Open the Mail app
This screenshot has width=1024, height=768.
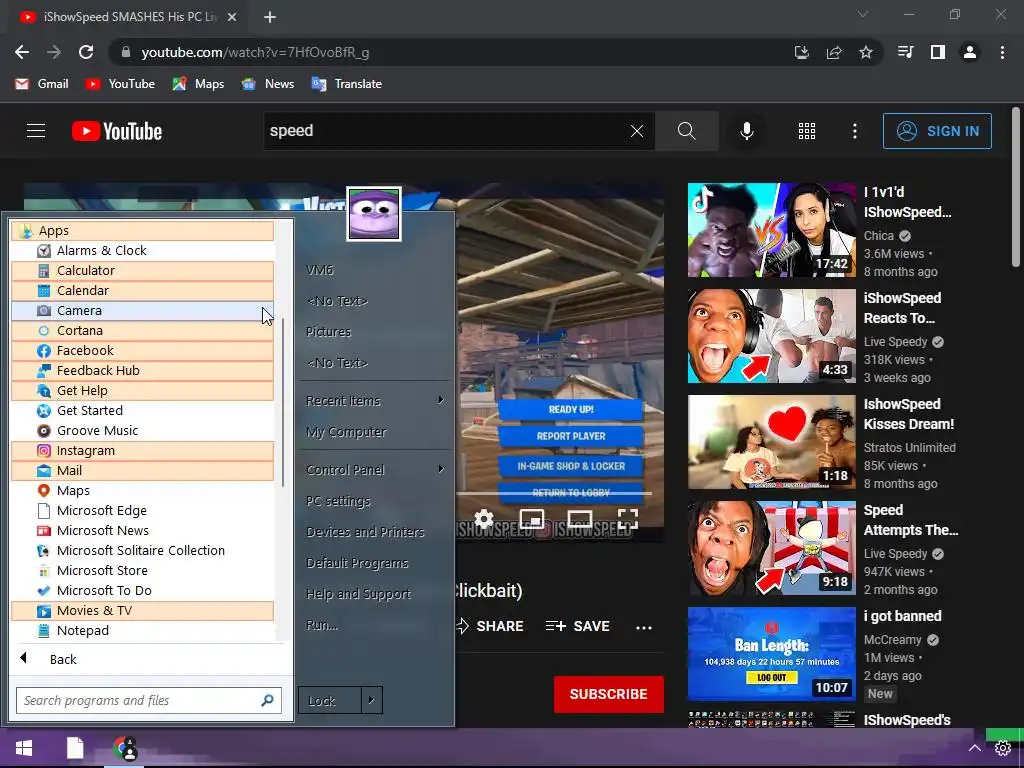click(x=142, y=471)
